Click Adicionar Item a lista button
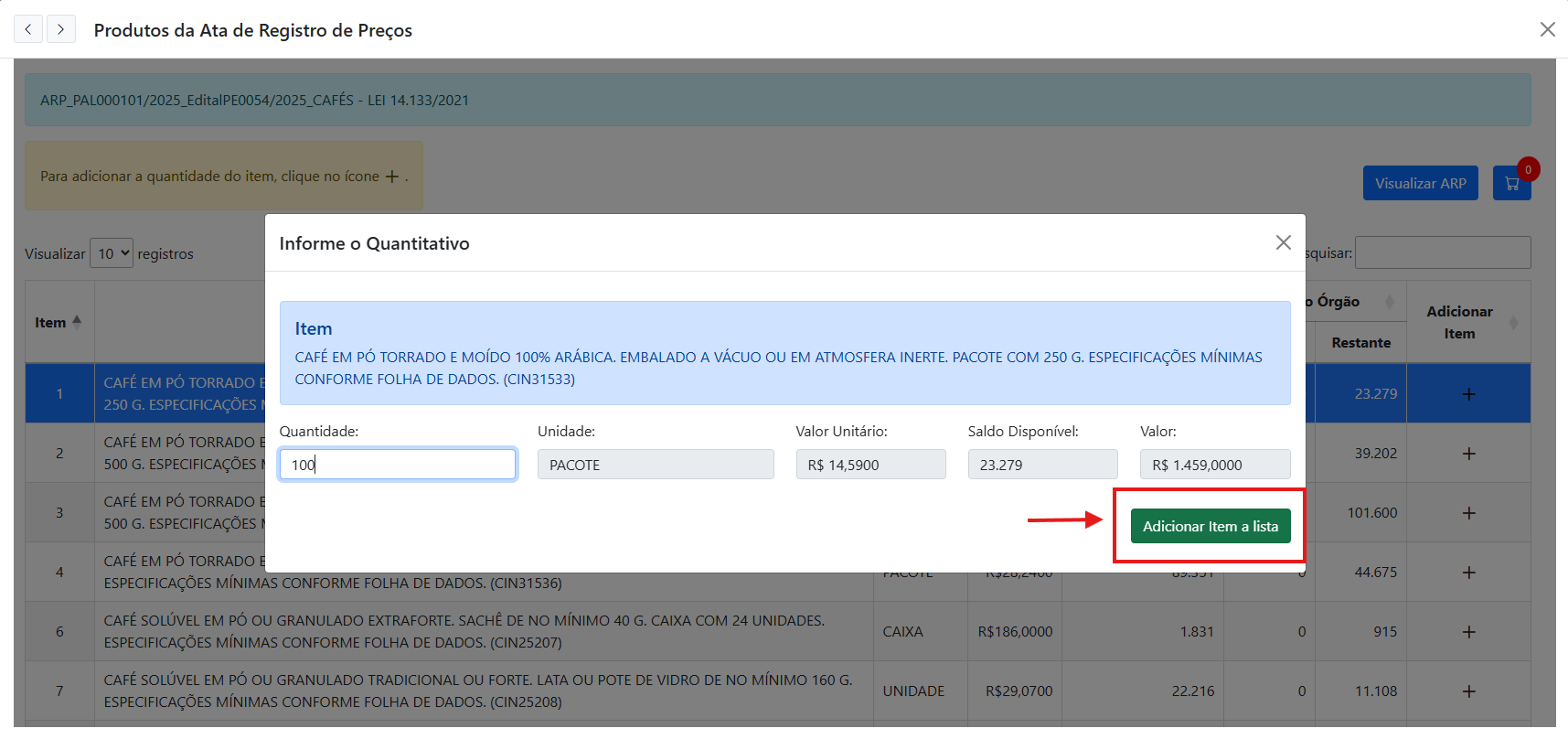Image resolution: width=1568 pixels, height=739 pixels. [1210, 526]
